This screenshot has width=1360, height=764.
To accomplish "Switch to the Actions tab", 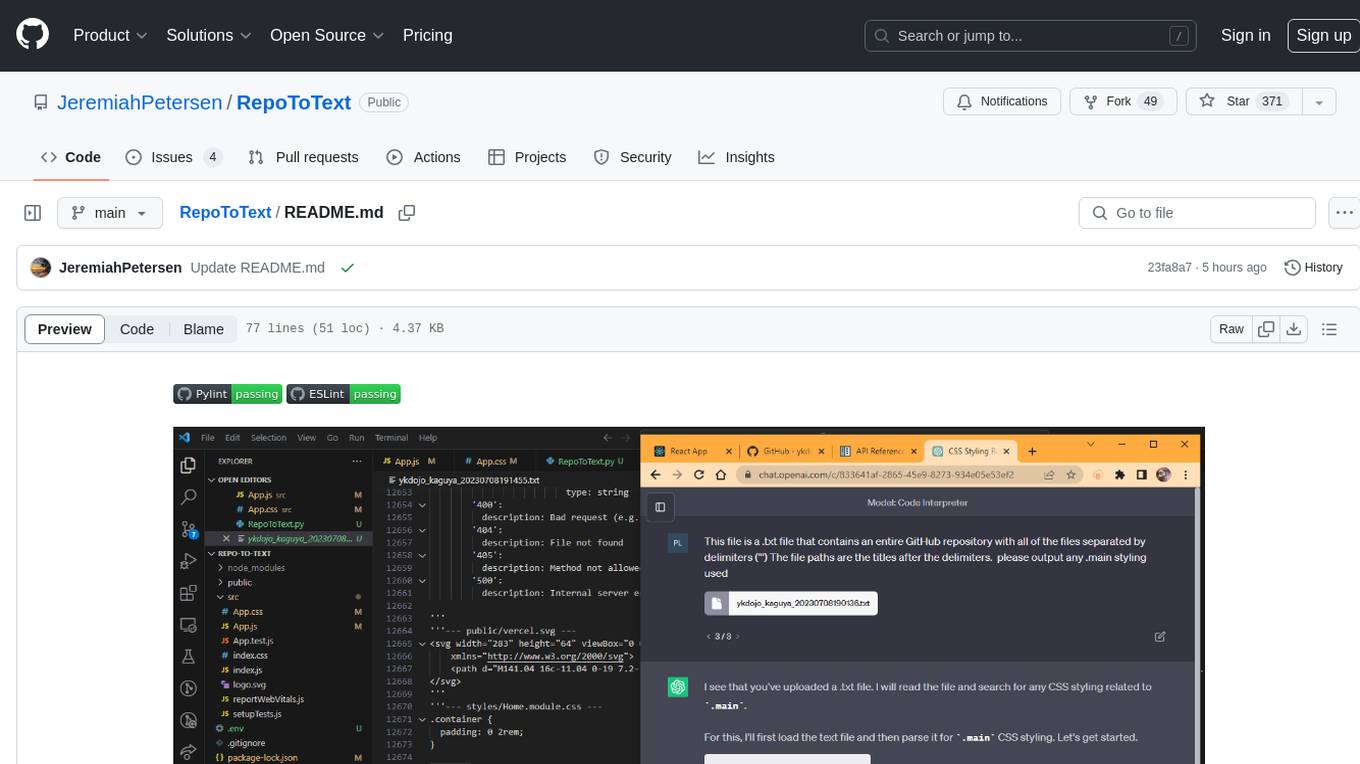I will (x=423, y=157).
